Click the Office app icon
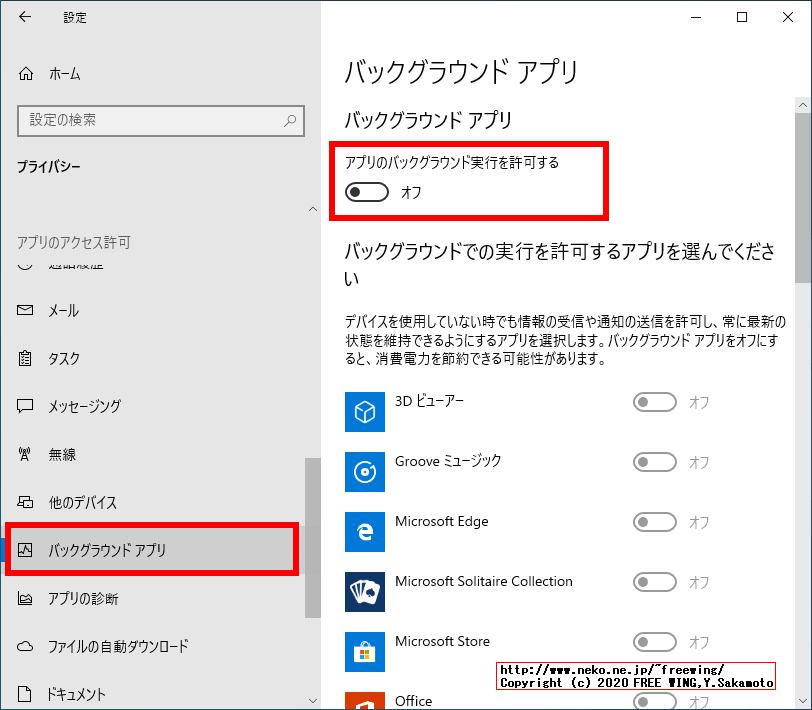Viewport: 812px width, 710px height. pos(365,700)
